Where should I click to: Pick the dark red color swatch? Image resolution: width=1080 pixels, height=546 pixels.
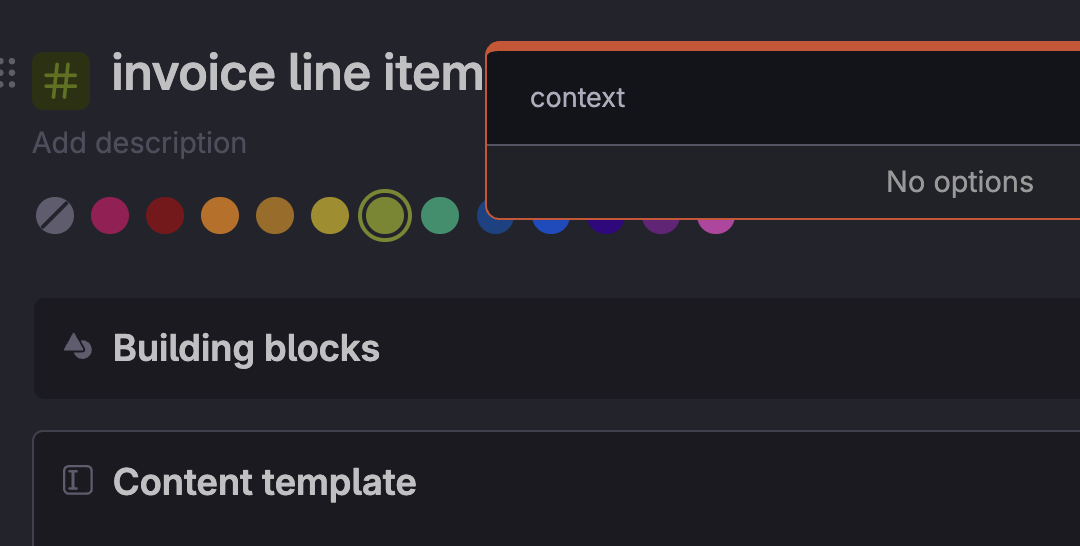(165, 216)
